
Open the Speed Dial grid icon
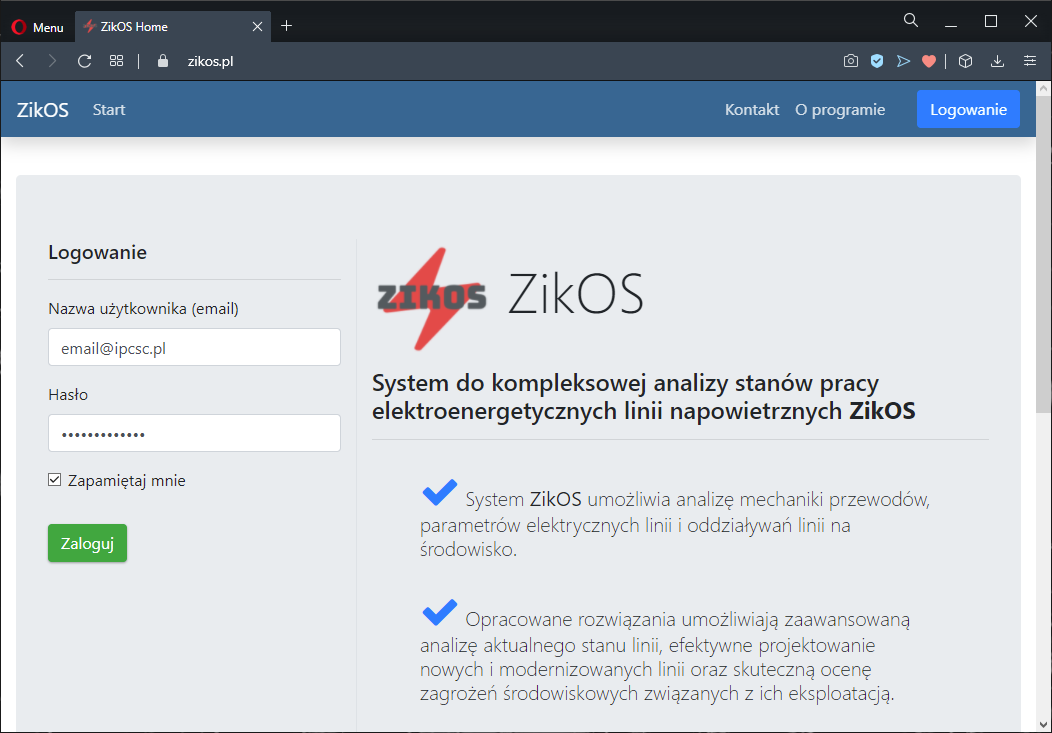116,61
